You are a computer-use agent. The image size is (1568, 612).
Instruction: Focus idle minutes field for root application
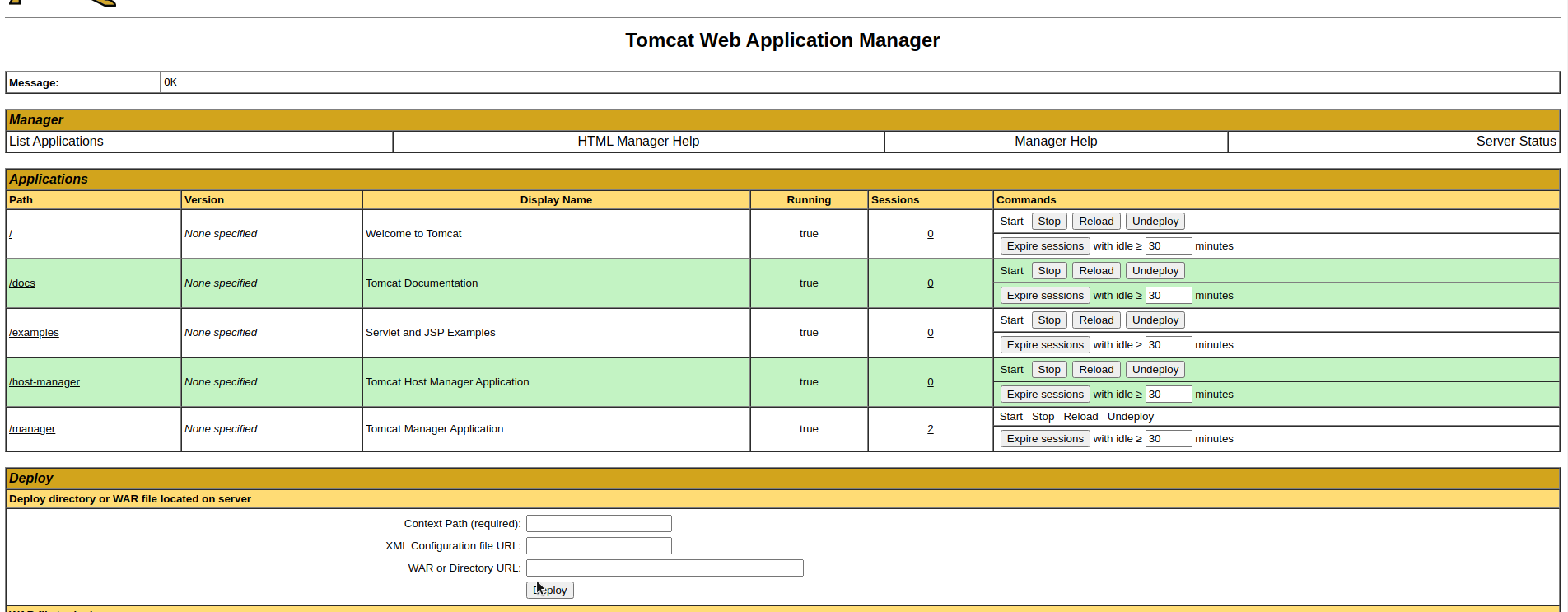[1169, 246]
